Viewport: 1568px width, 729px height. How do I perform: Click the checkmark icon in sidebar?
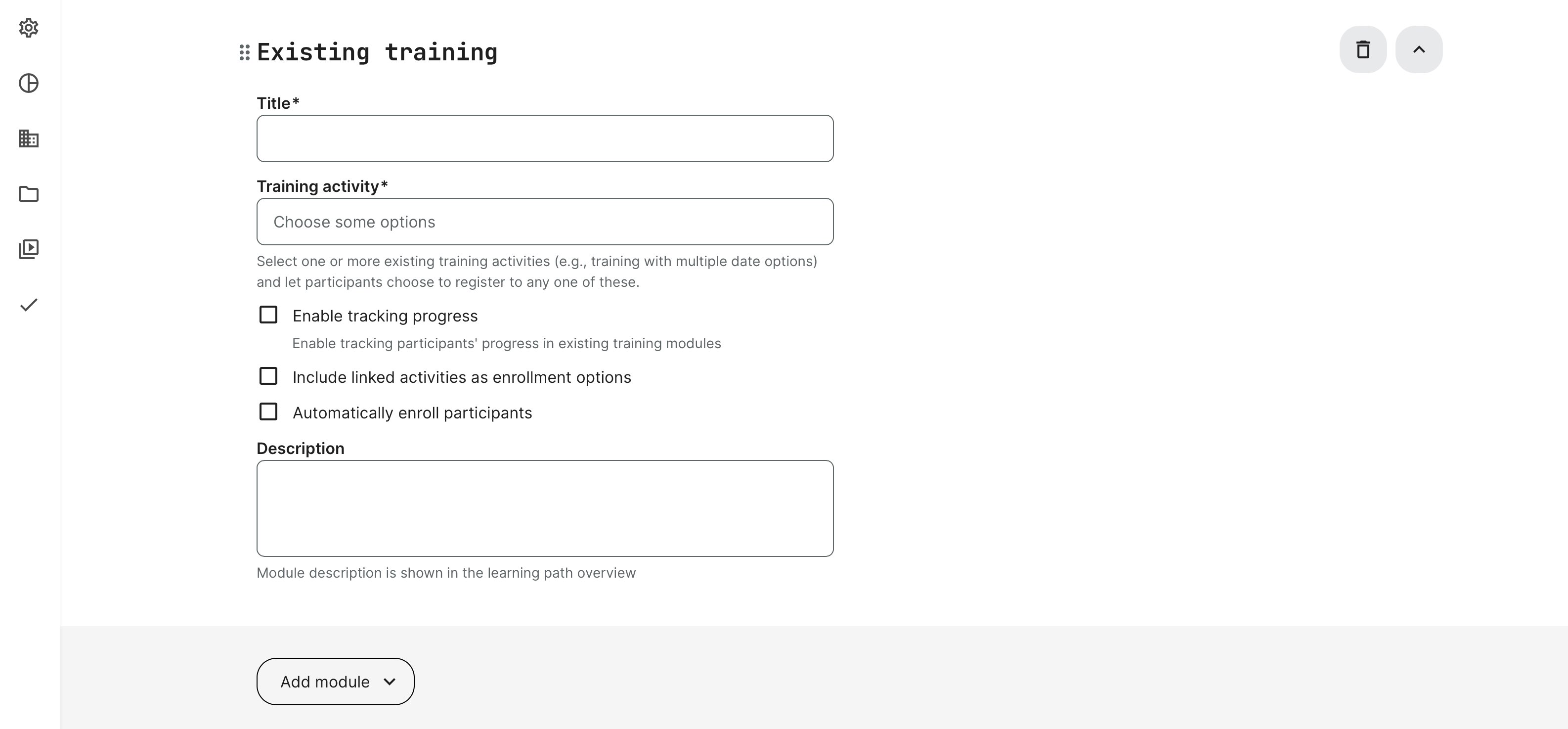coord(29,305)
